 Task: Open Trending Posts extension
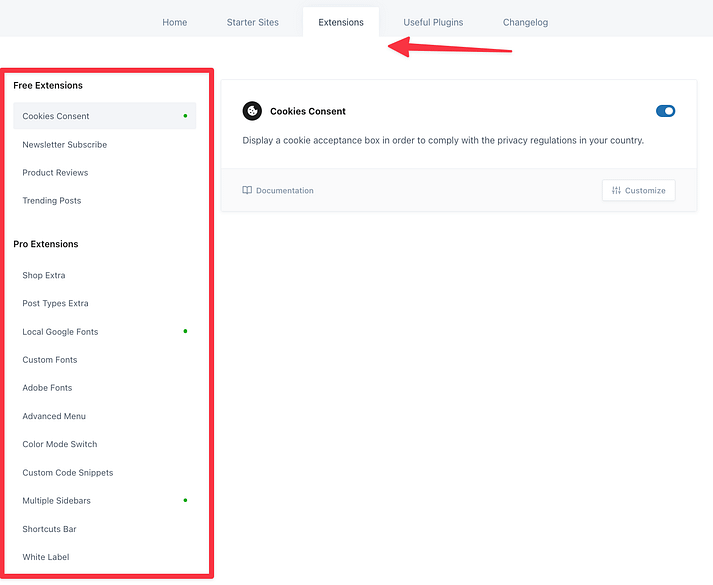coord(52,201)
